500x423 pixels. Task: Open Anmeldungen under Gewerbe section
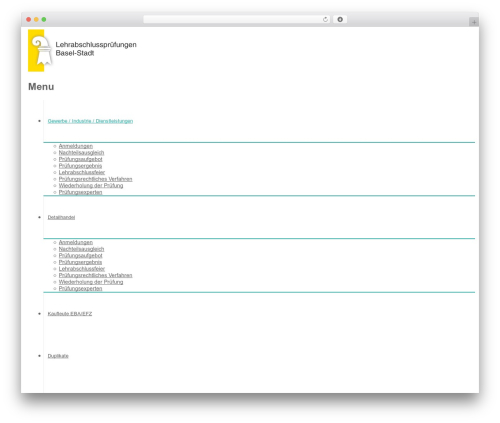(x=76, y=146)
